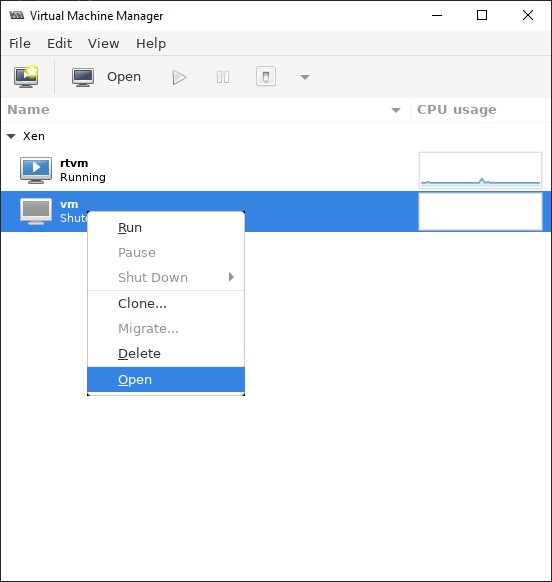
Task: Click the monitor icon beside toolbar Open
Action: click(83, 77)
